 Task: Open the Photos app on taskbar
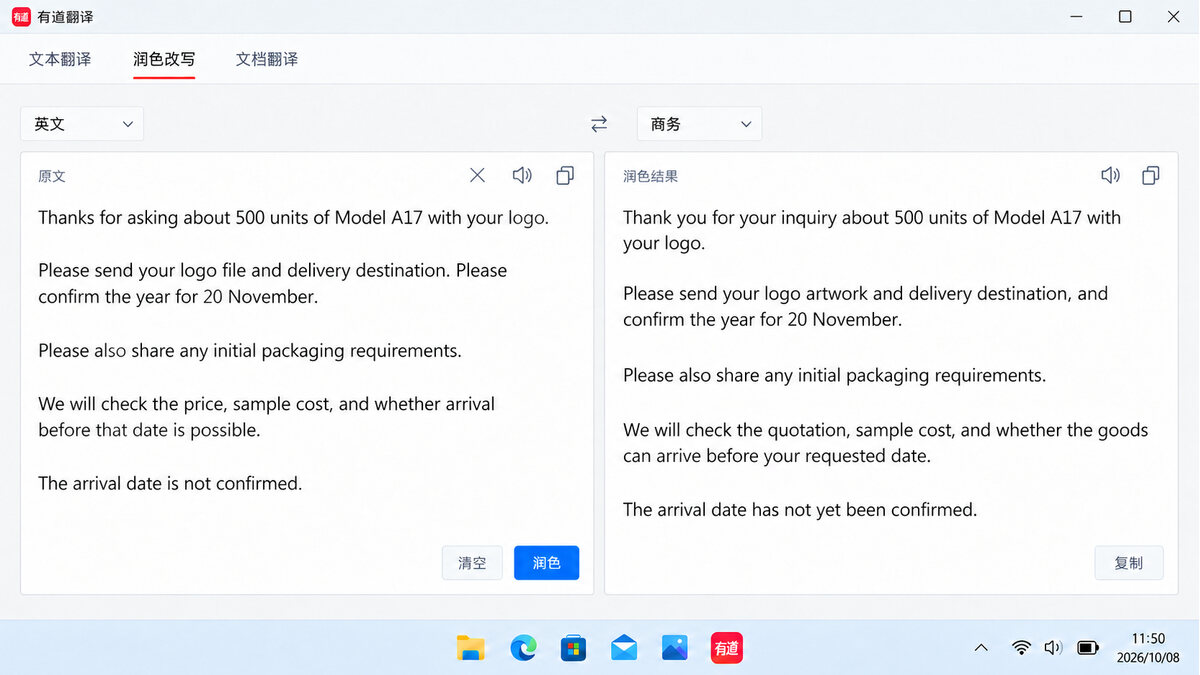(x=675, y=648)
